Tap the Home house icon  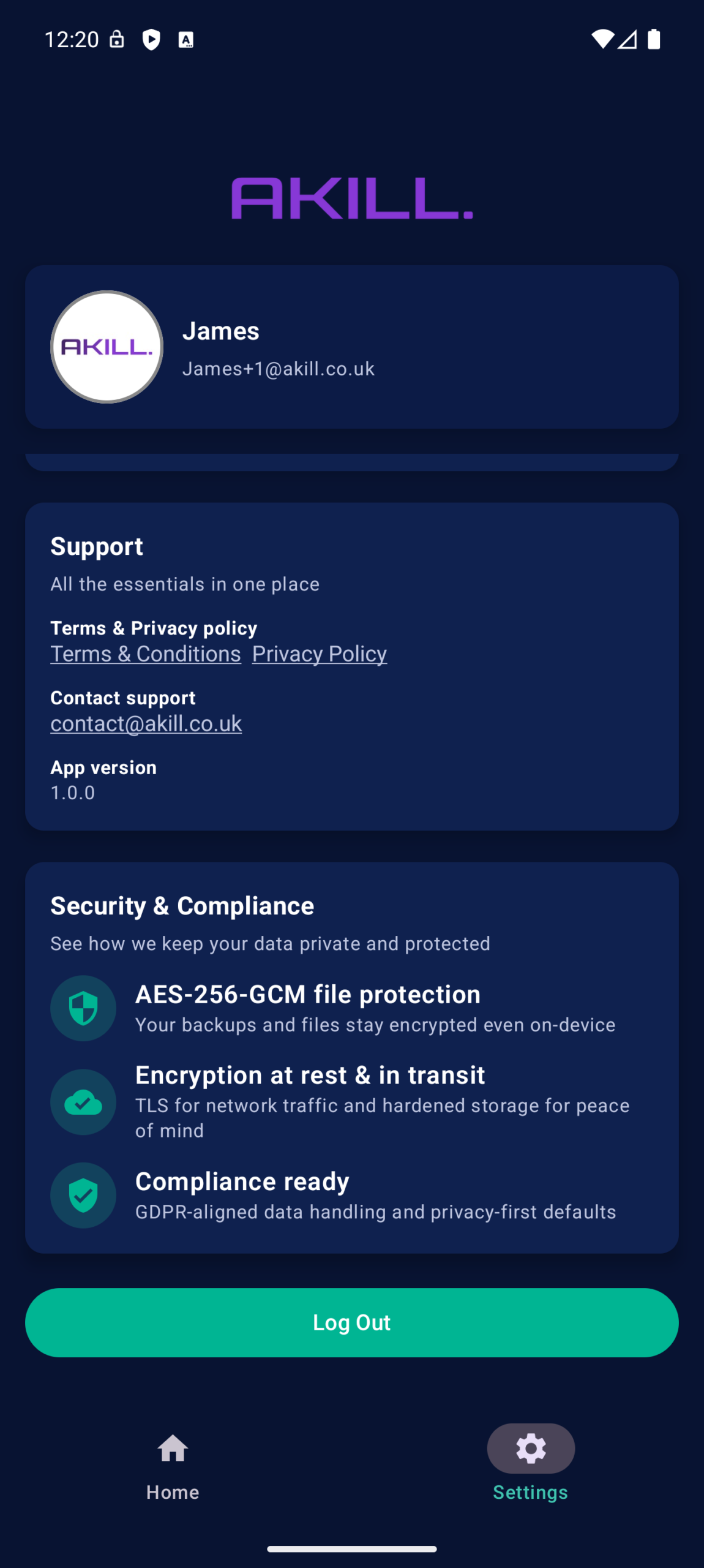[173, 1449]
